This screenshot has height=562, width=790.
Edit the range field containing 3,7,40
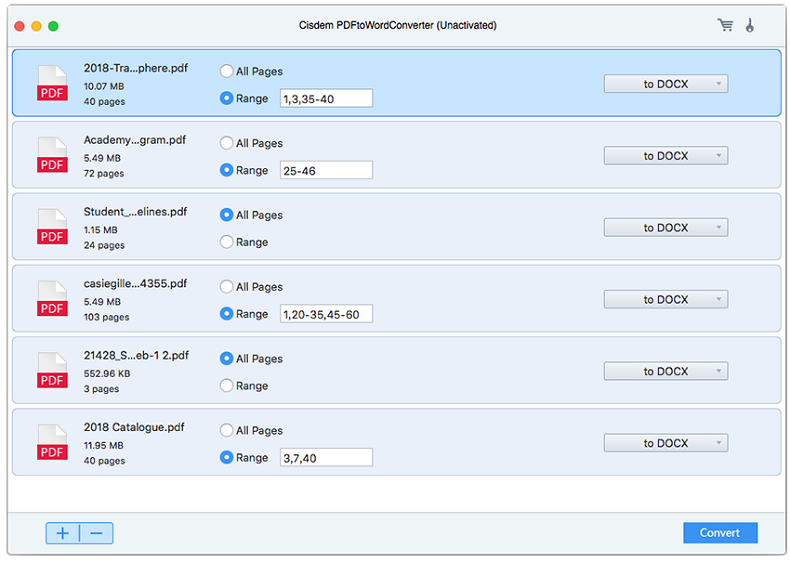pos(326,458)
